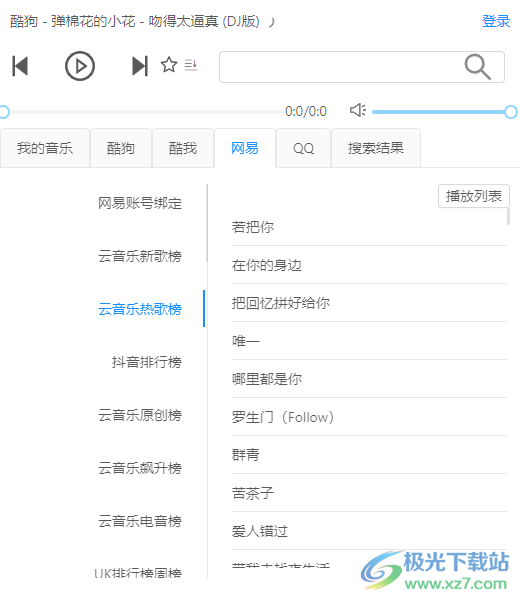Switch to the 酷狗 tab

121,148
